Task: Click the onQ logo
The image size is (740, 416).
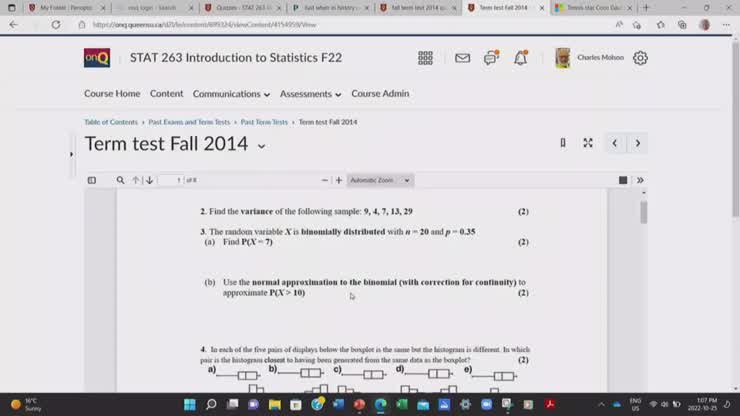Action: coord(97,58)
